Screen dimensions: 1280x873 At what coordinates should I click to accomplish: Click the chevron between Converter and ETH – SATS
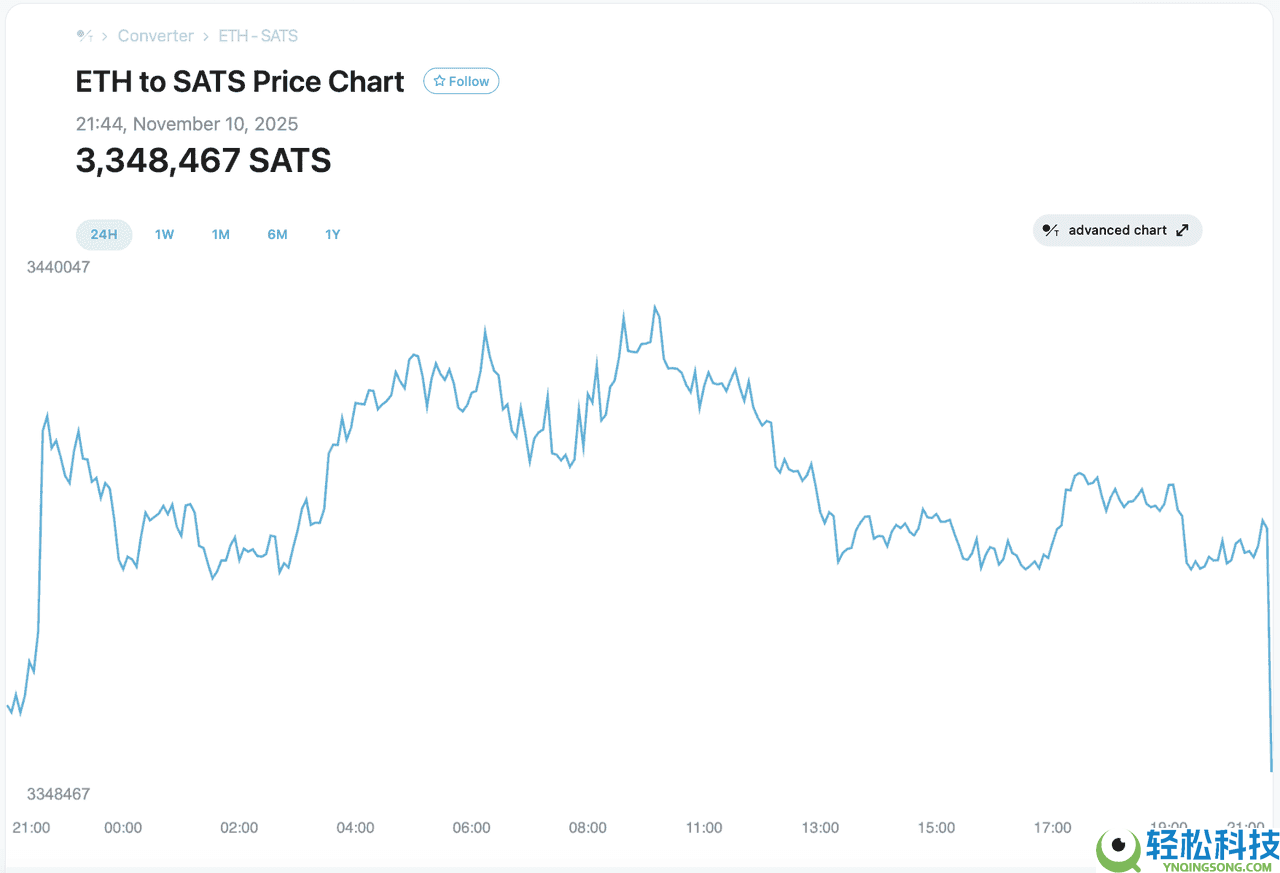[x=206, y=36]
